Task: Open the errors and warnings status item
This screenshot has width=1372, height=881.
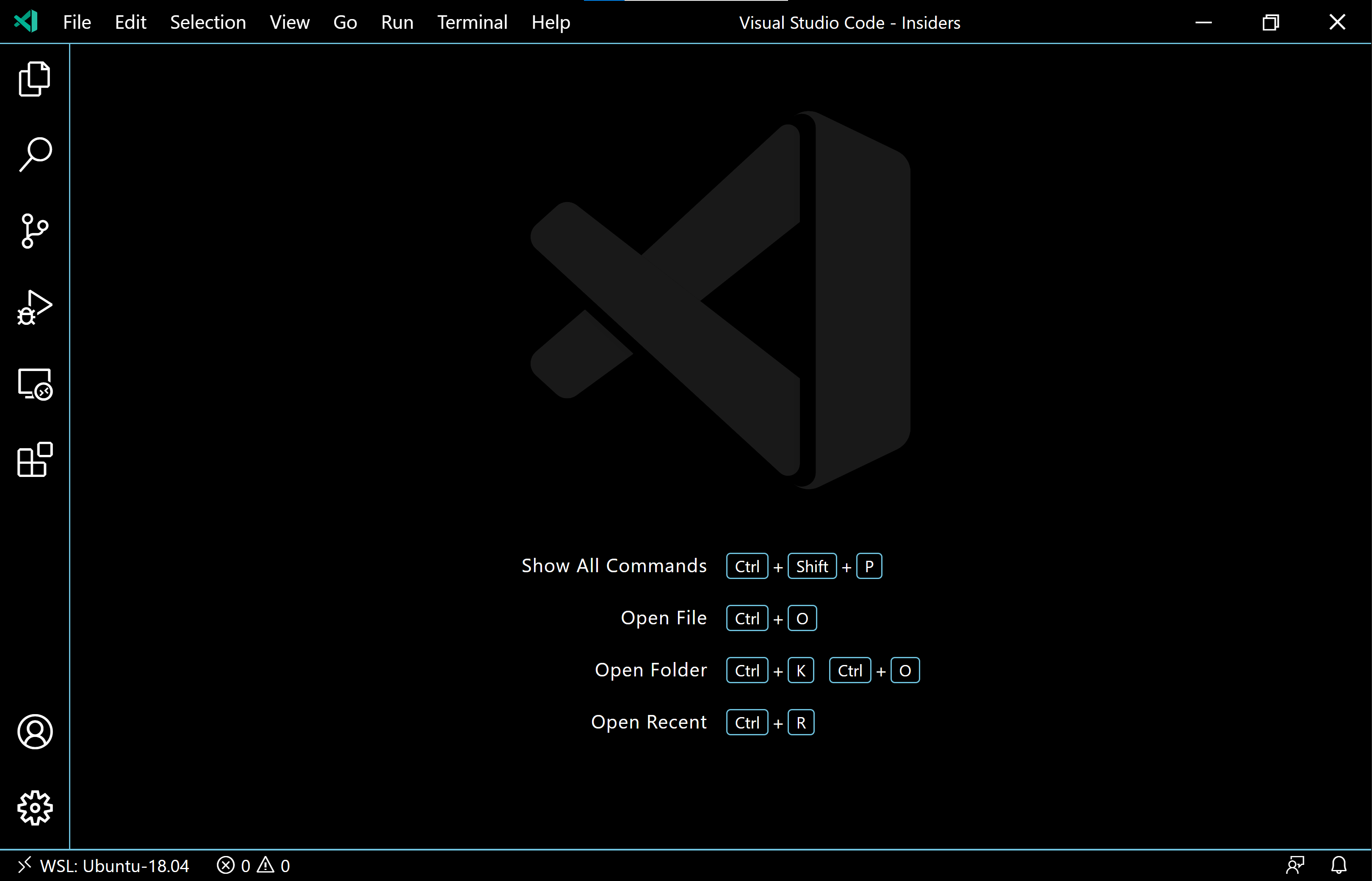Action: pyautogui.click(x=253, y=866)
